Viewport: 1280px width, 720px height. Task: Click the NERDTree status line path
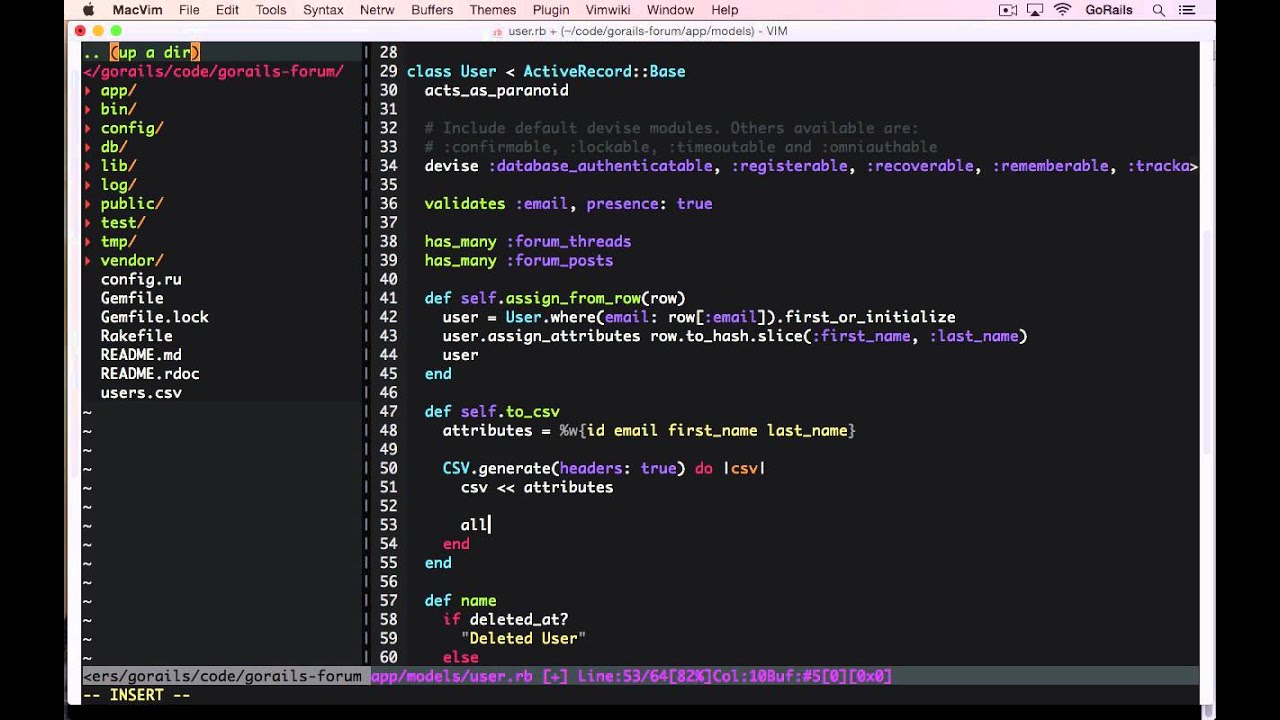click(x=223, y=676)
